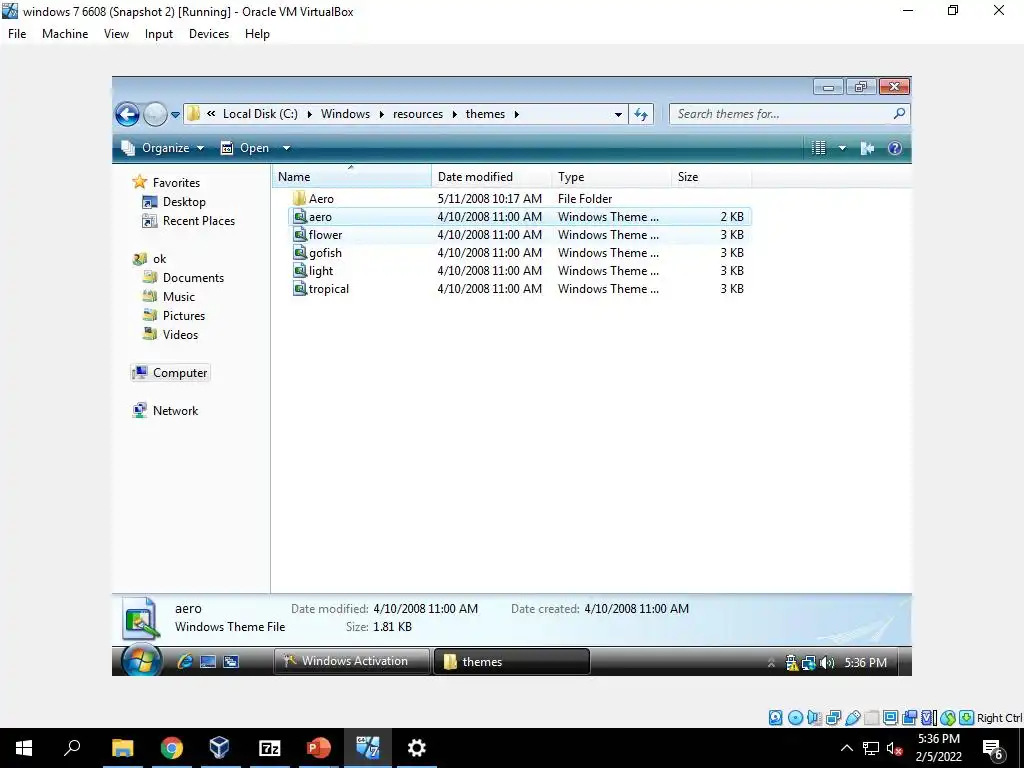1024x768 pixels.
Task: Open Explorer help icon
Action: click(x=895, y=148)
